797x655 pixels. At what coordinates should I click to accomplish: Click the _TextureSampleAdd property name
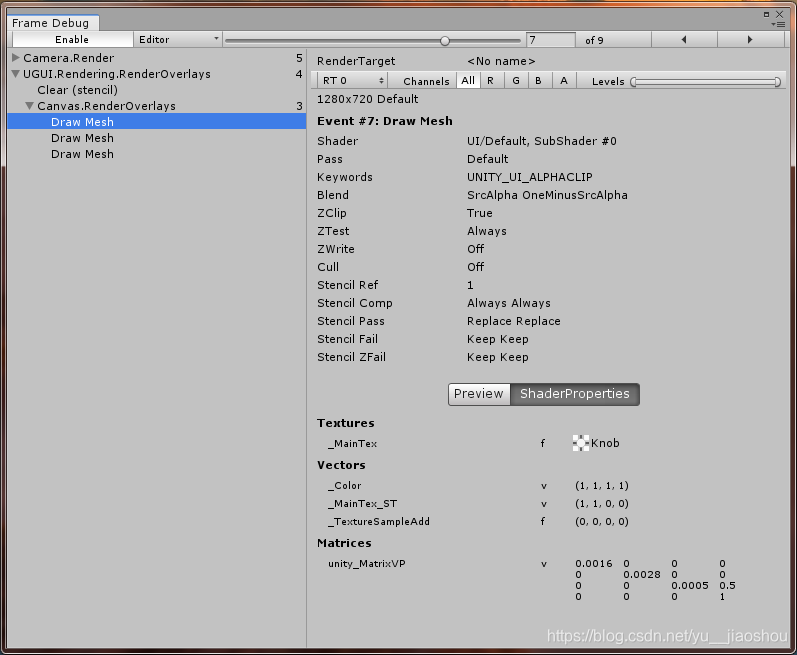pyautogui.click(x=379, y=521)
